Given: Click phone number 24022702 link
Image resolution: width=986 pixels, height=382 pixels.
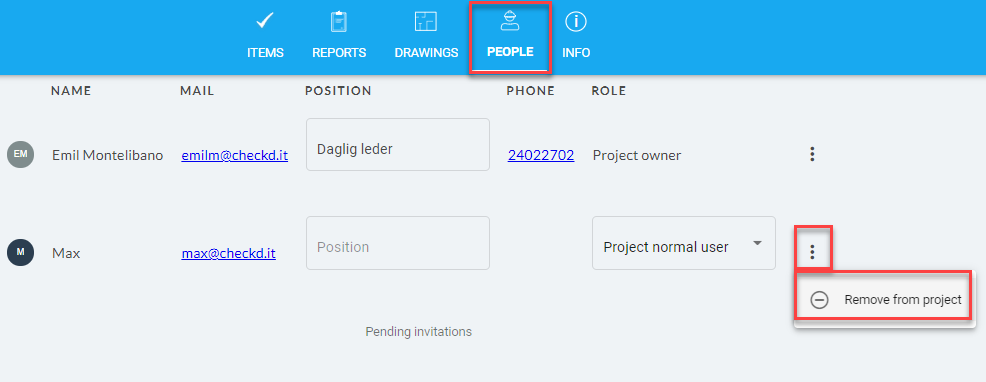Looking at the screenshot, I should [541, 155].
